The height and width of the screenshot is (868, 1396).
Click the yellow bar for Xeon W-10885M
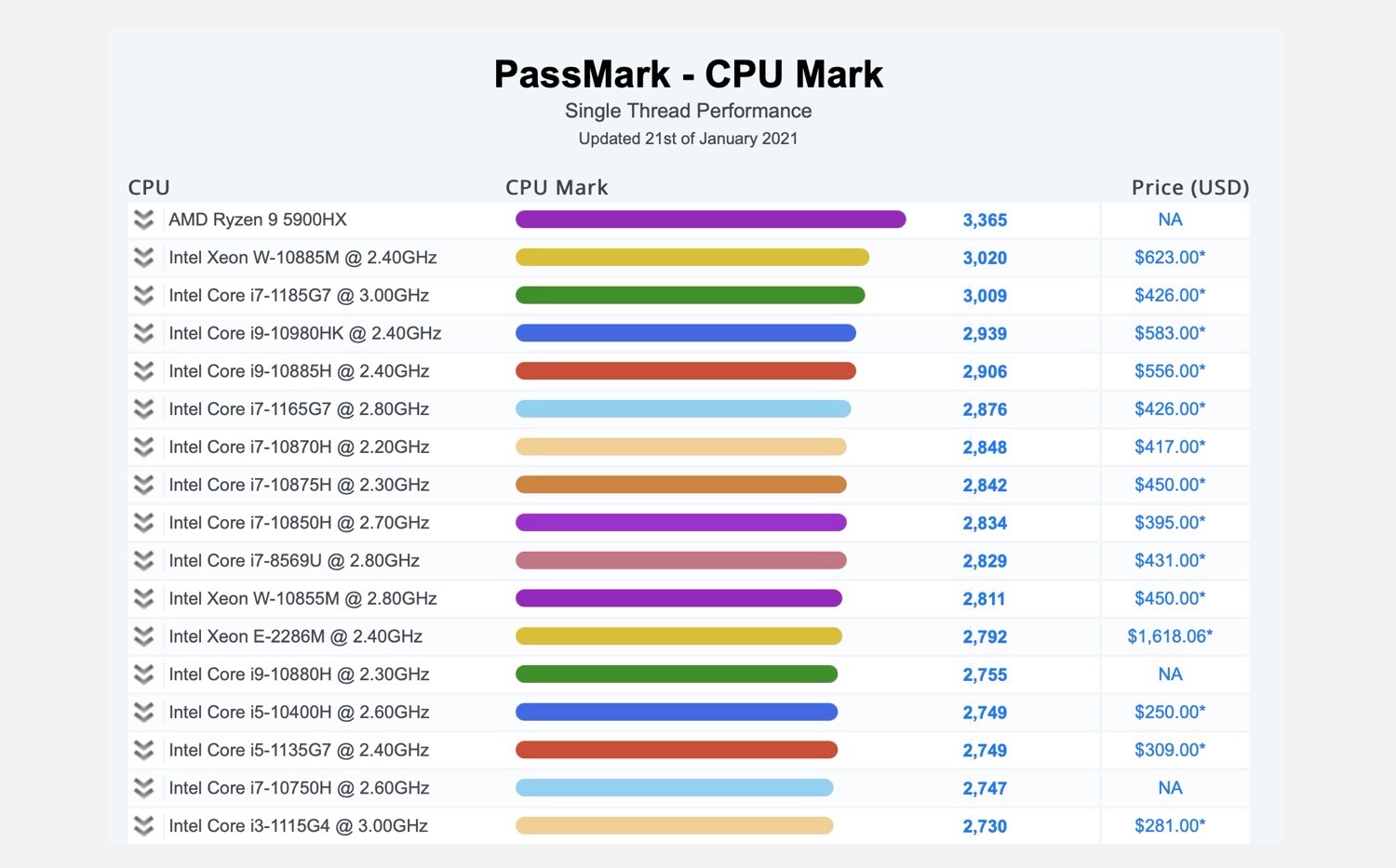pyautogui.click(x=691, y=258)
